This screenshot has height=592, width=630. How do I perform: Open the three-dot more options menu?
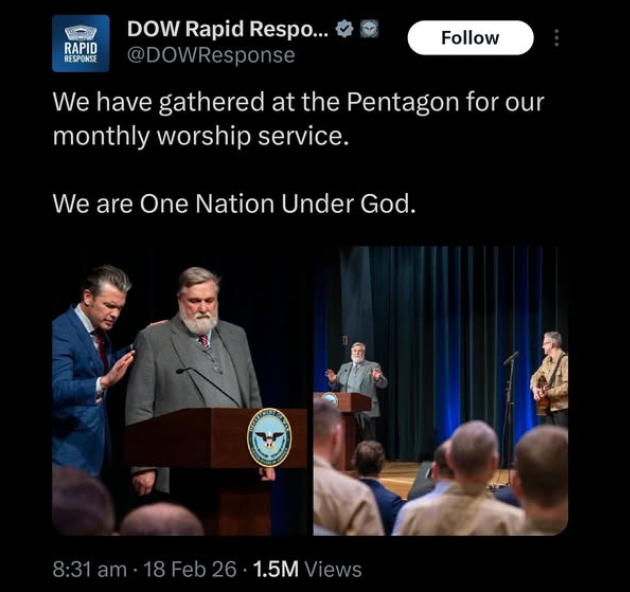pyautogui.click(x=557, y=38)
